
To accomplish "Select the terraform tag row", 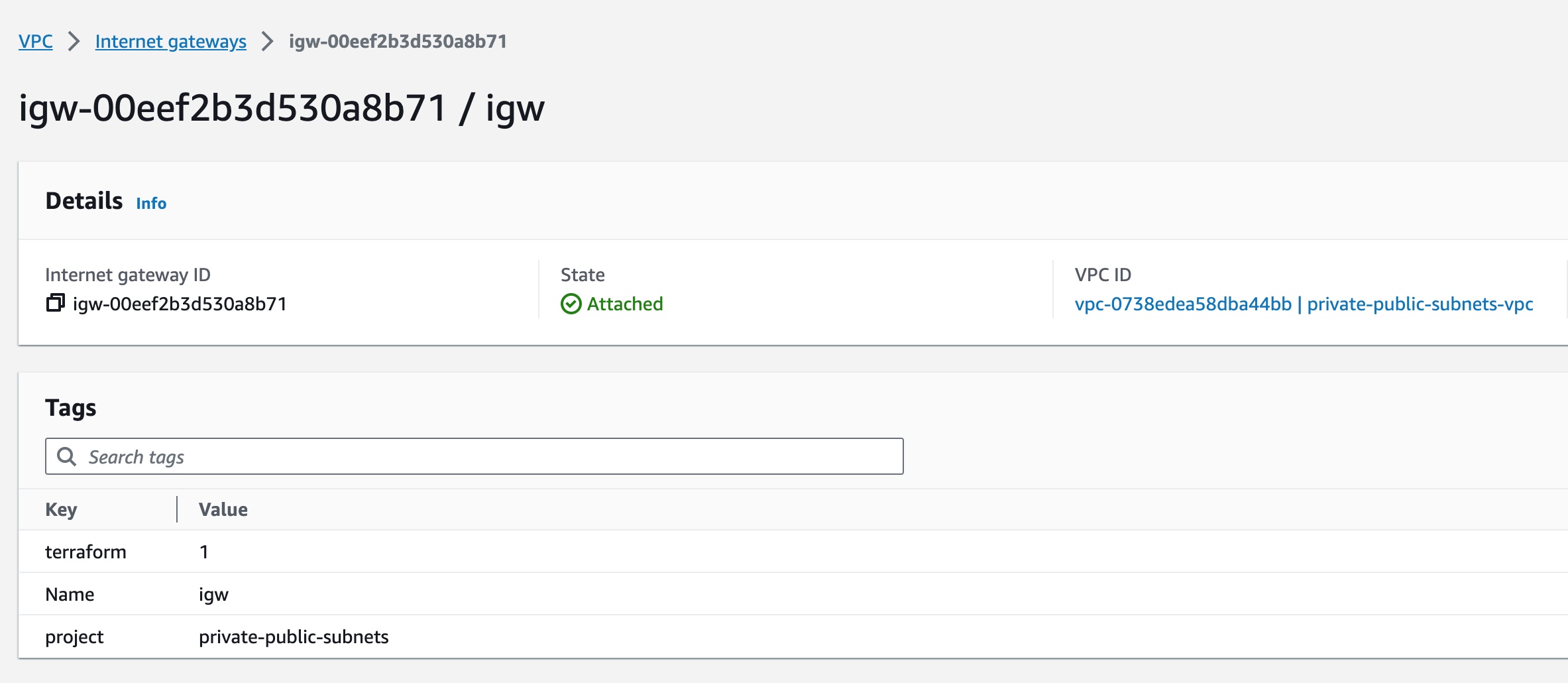I will point(793,552).
